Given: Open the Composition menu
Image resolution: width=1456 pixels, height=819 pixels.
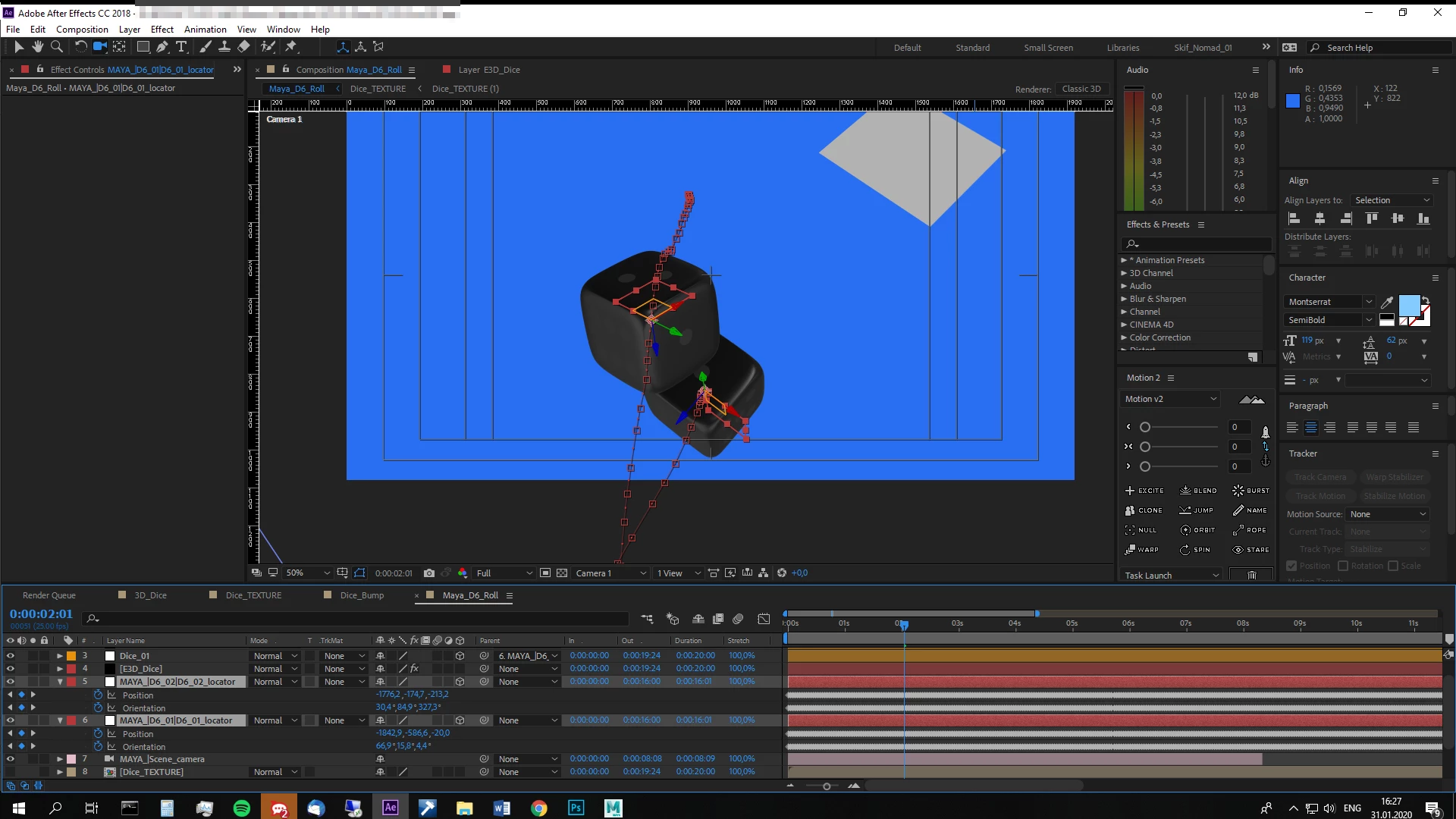Looking at the screenshot, I should click(x=82, y=29).
